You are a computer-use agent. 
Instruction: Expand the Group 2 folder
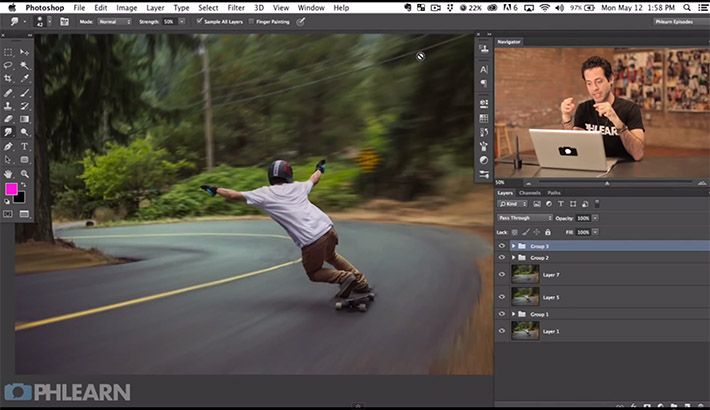click(513, 257)
